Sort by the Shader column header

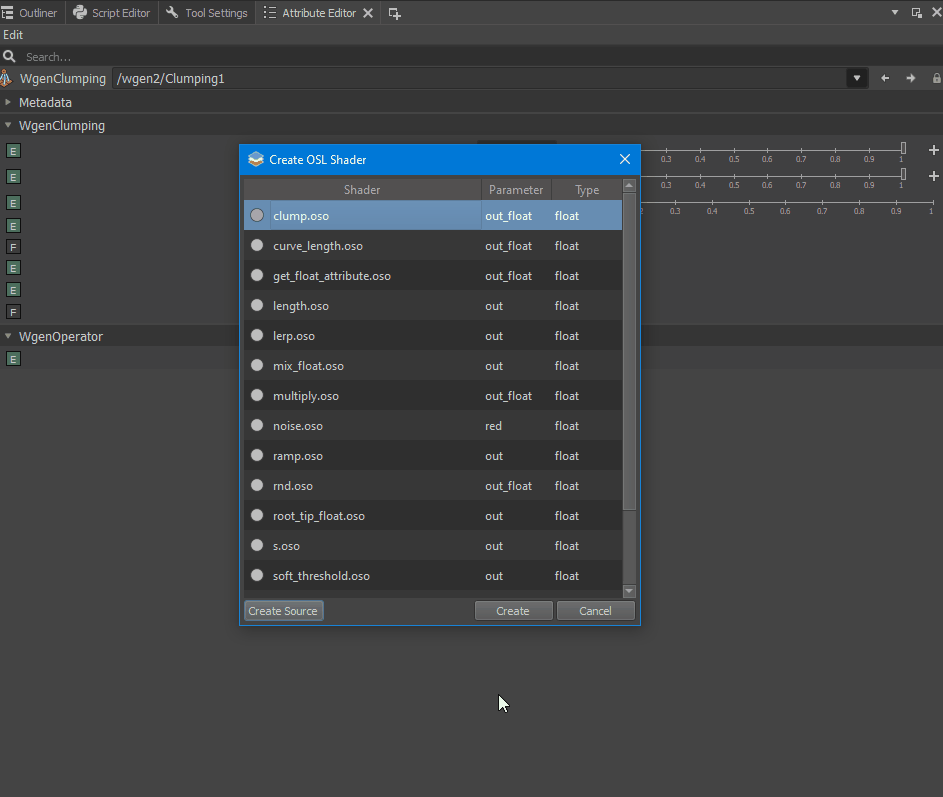tap(362, 189)
